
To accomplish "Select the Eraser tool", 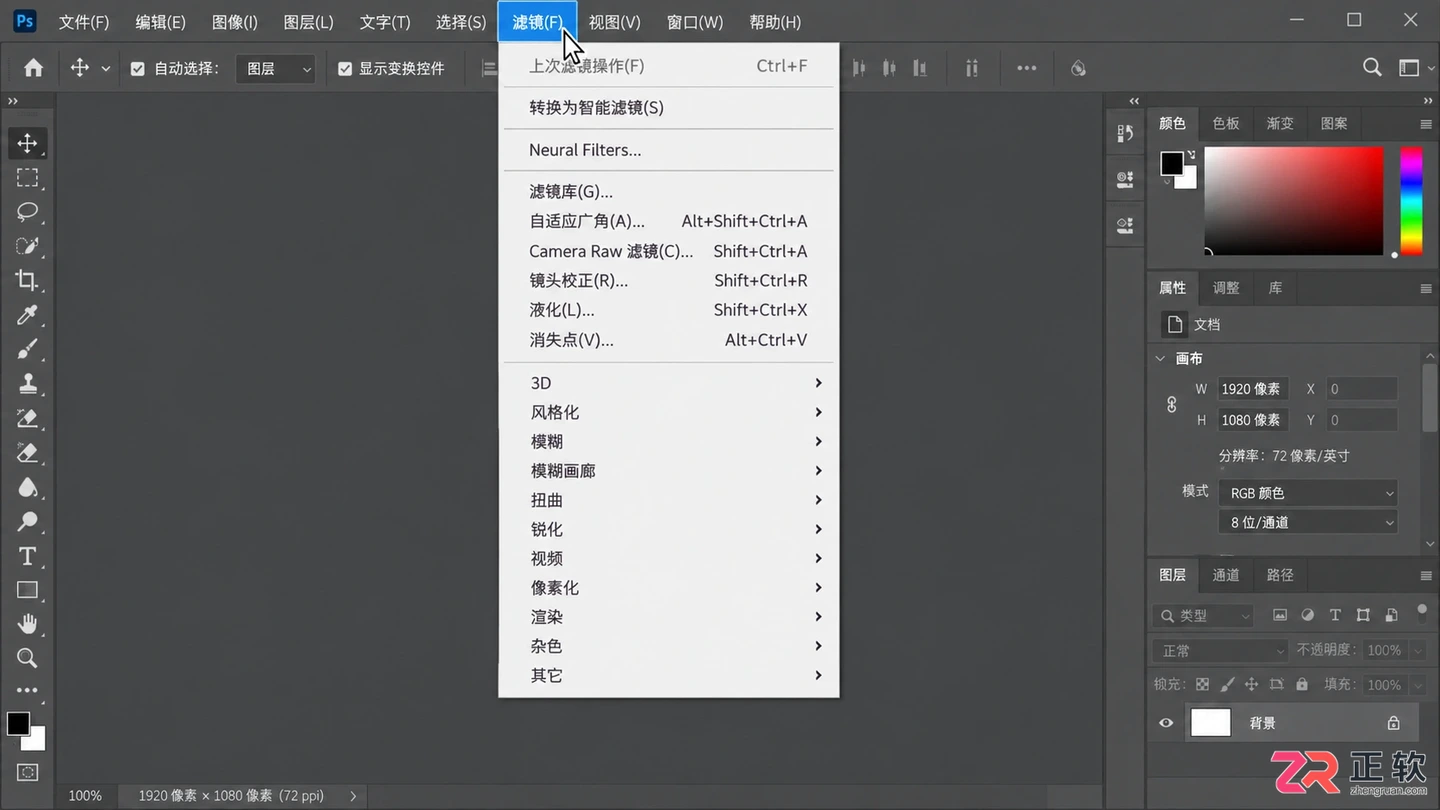I will pos(27,453).
